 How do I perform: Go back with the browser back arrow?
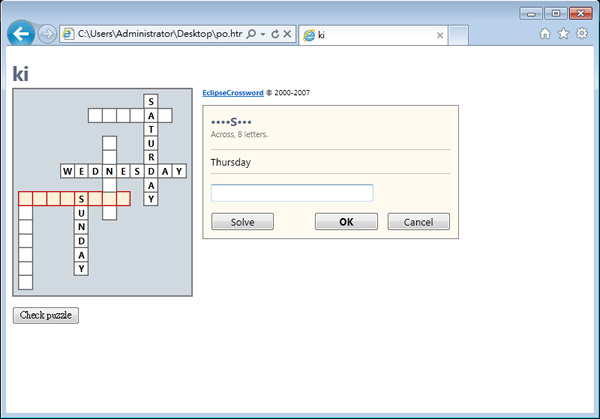(21, 34)
